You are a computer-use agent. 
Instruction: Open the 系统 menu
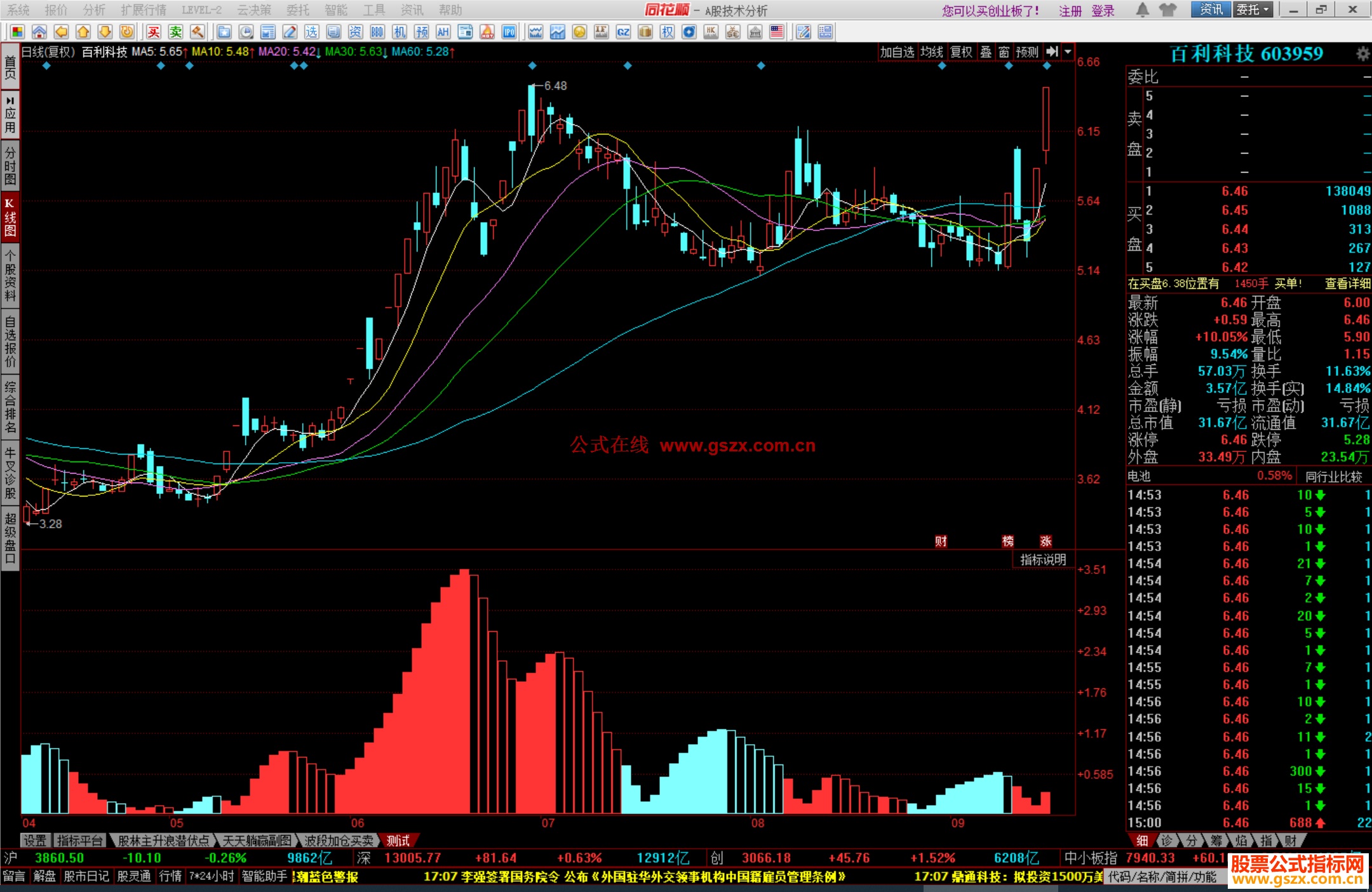[x=18, y=10]
